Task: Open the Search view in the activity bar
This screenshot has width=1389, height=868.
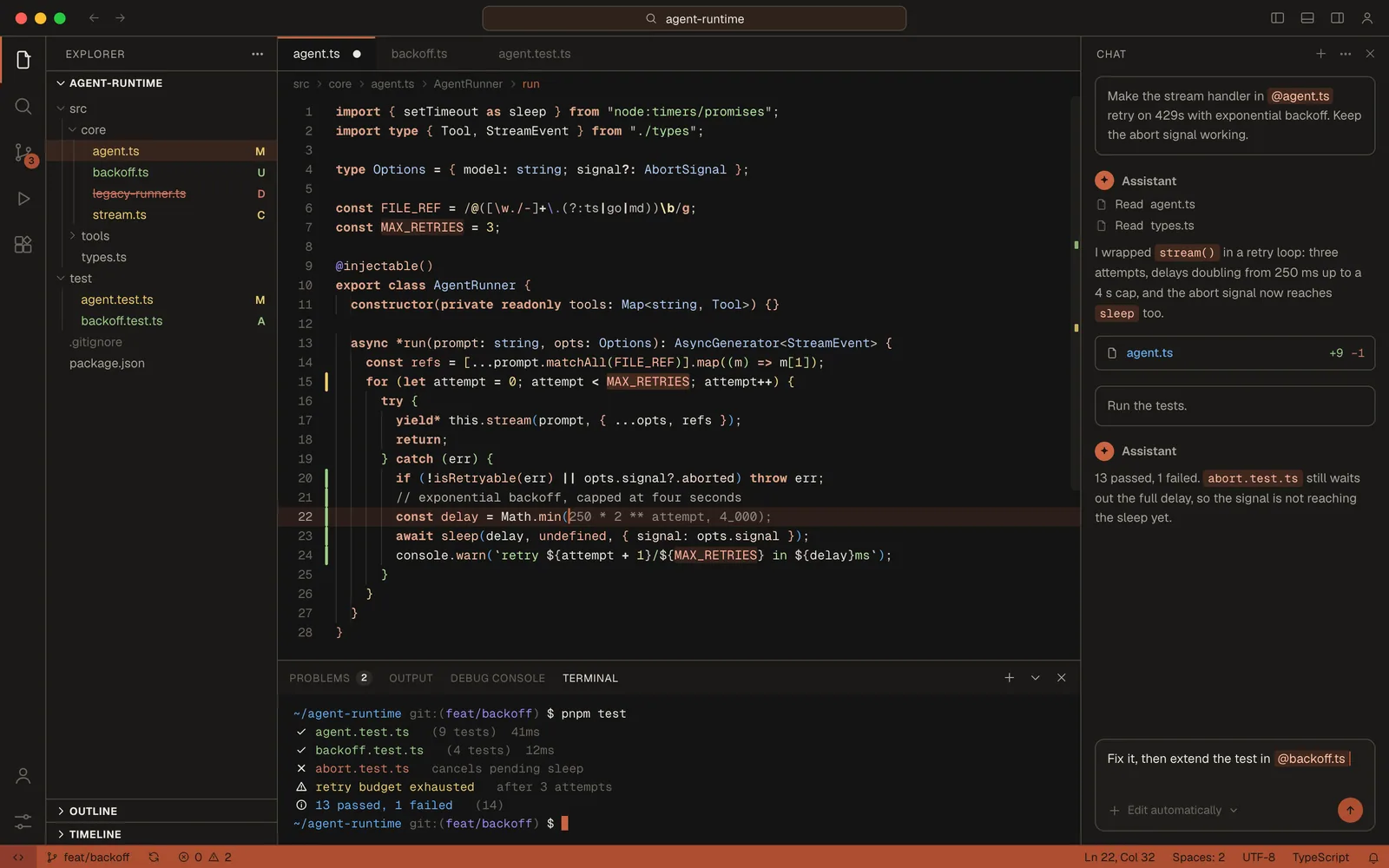Action: (23, 106)
